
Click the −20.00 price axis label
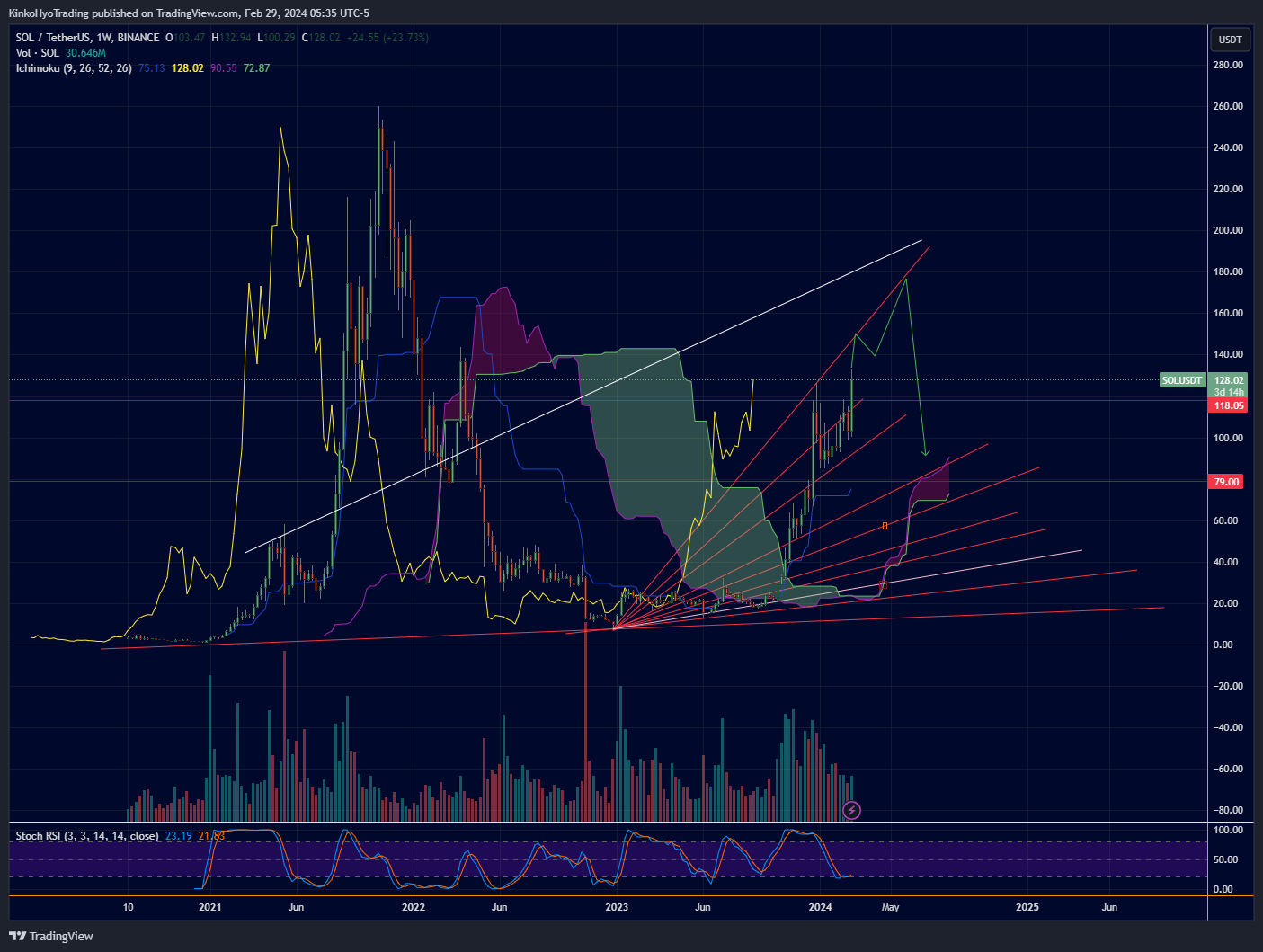[x=1228, y=686]
